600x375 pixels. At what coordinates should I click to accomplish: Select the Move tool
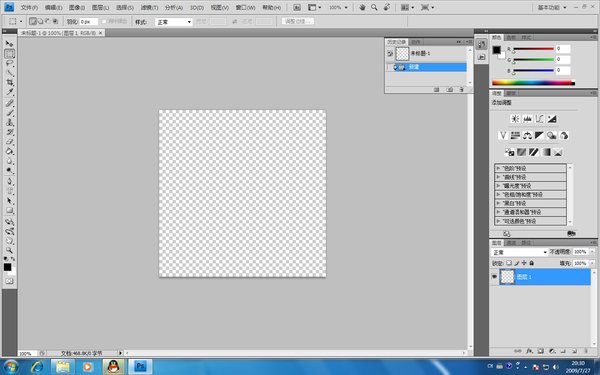(x=9, y=44)
